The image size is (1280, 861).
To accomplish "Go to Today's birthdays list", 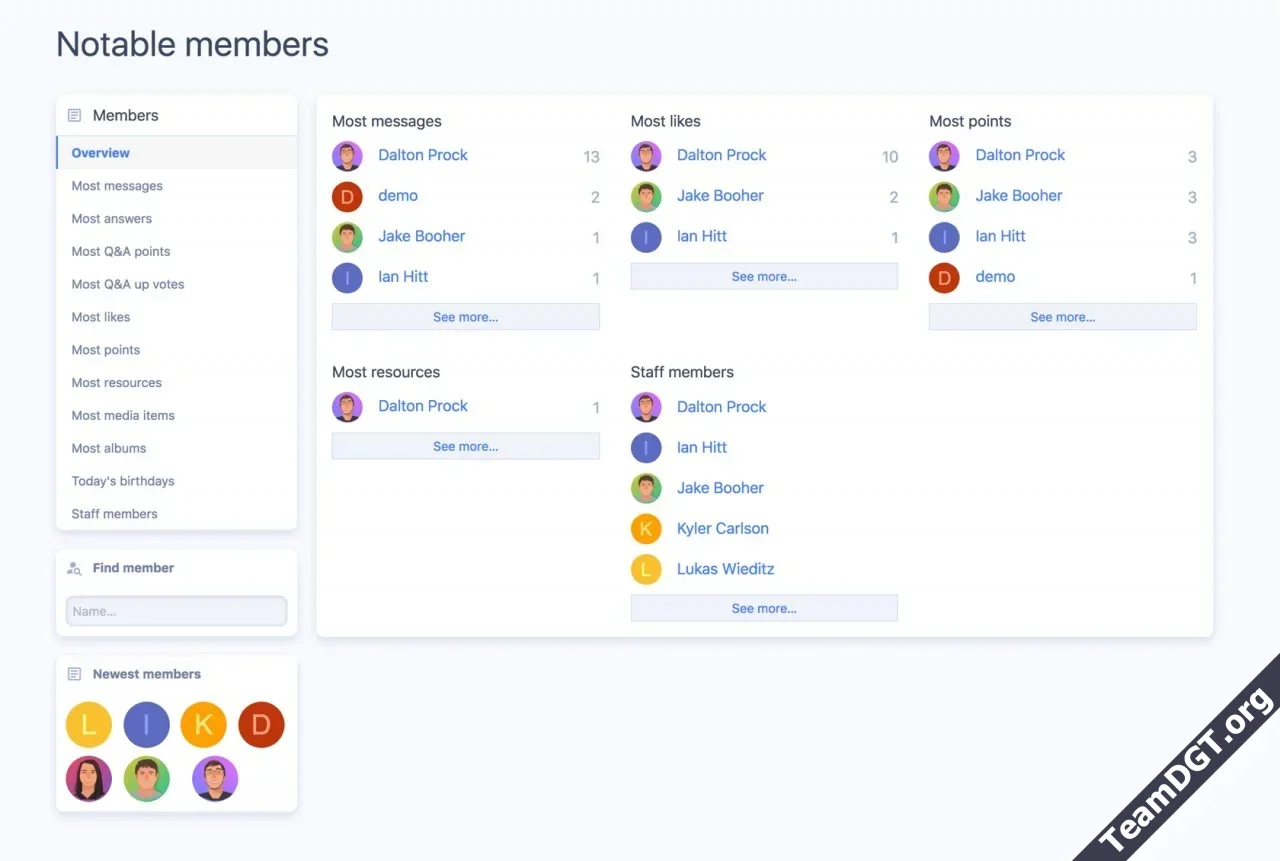I will (x=123, y=481).
